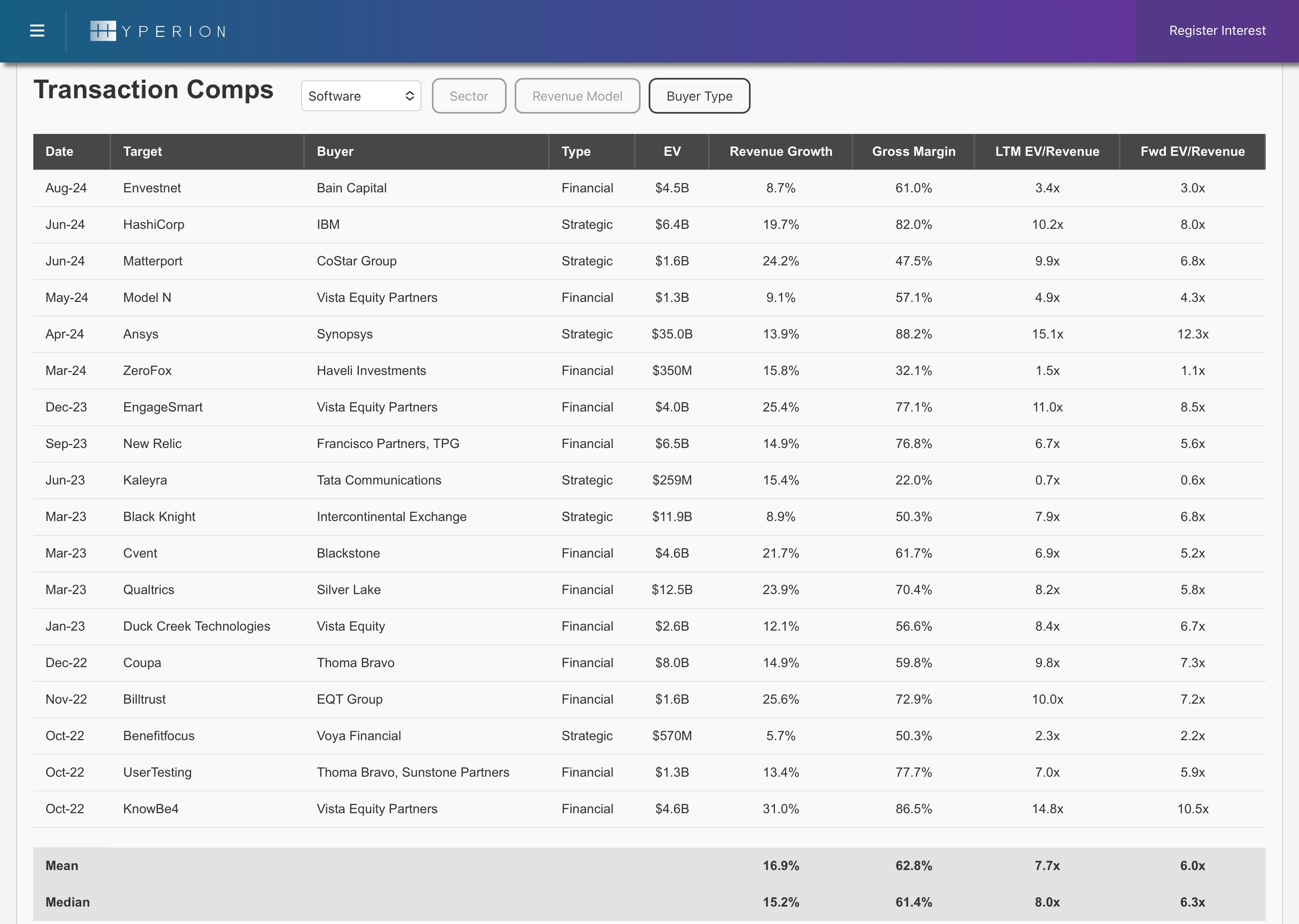1299x924 pixels.
Task: Click the Benefitfocus target name
Action: tap(159, 736)
